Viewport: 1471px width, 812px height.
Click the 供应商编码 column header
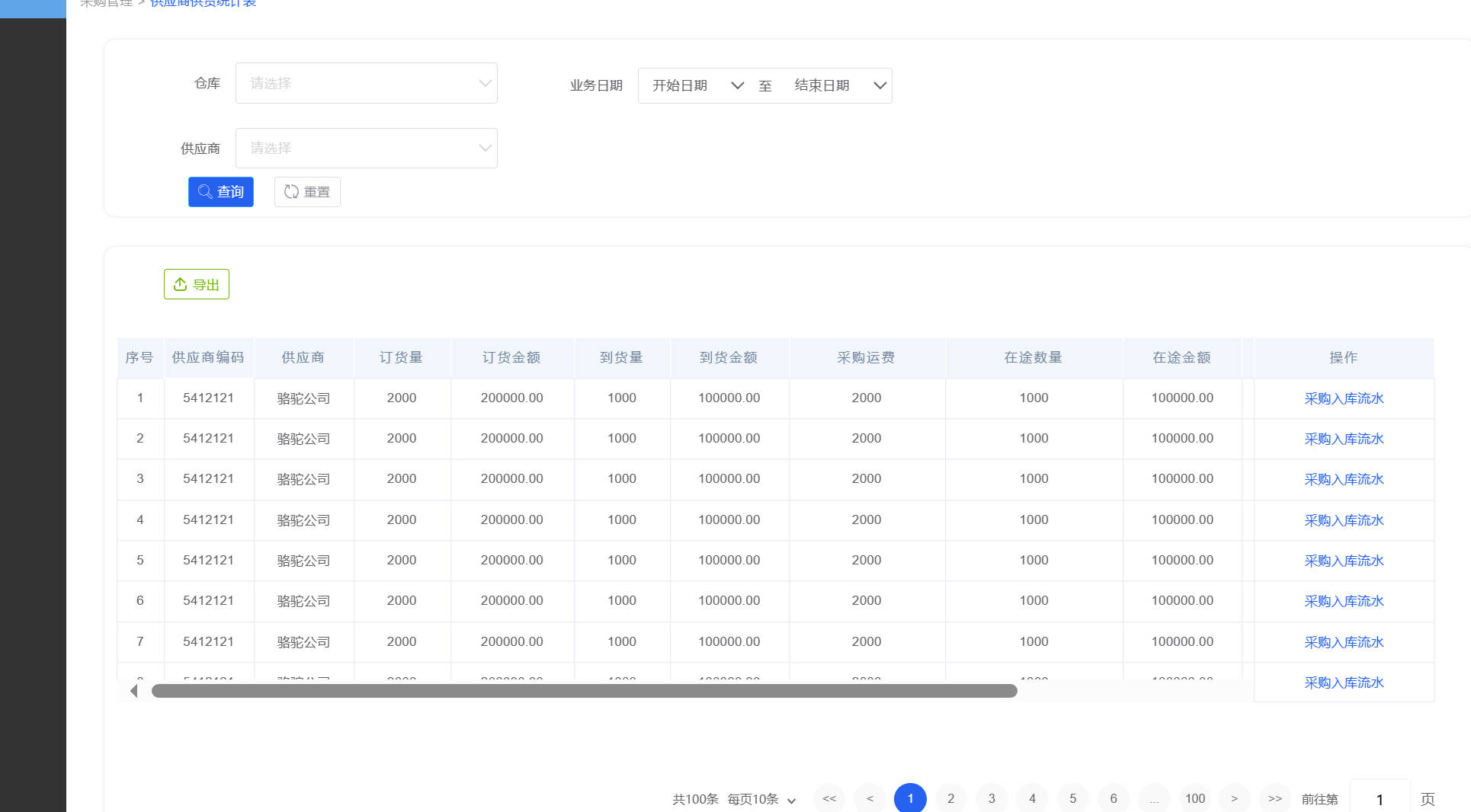coord(208,357)
